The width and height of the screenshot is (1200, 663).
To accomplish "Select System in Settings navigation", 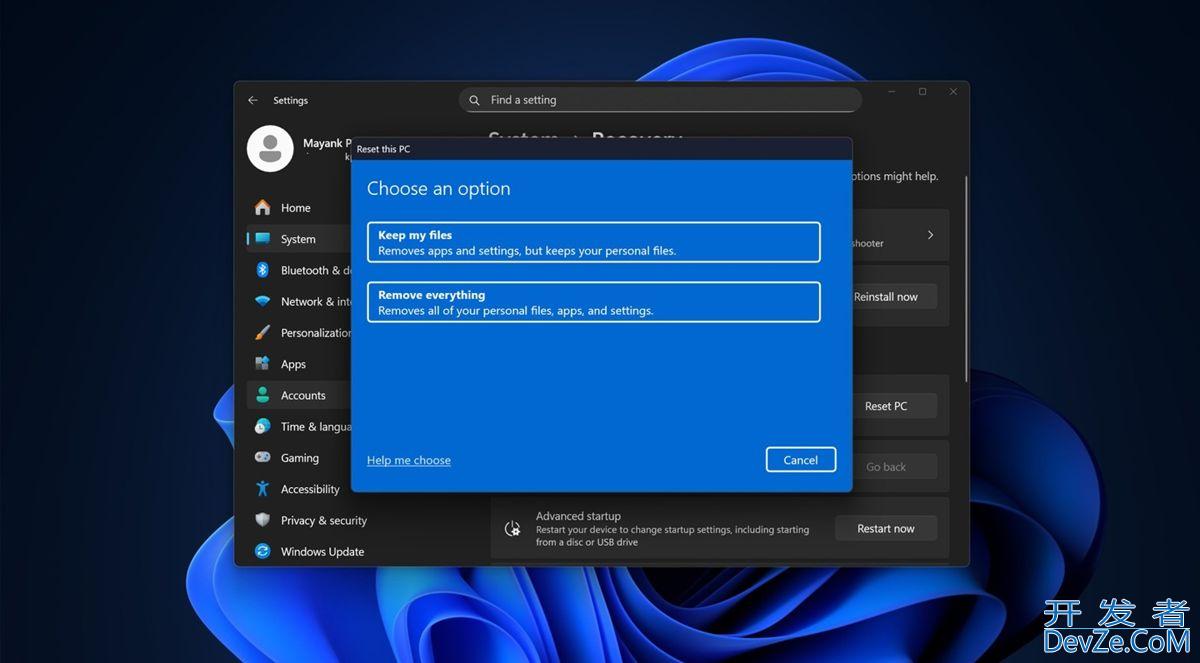I will (297, 239).
